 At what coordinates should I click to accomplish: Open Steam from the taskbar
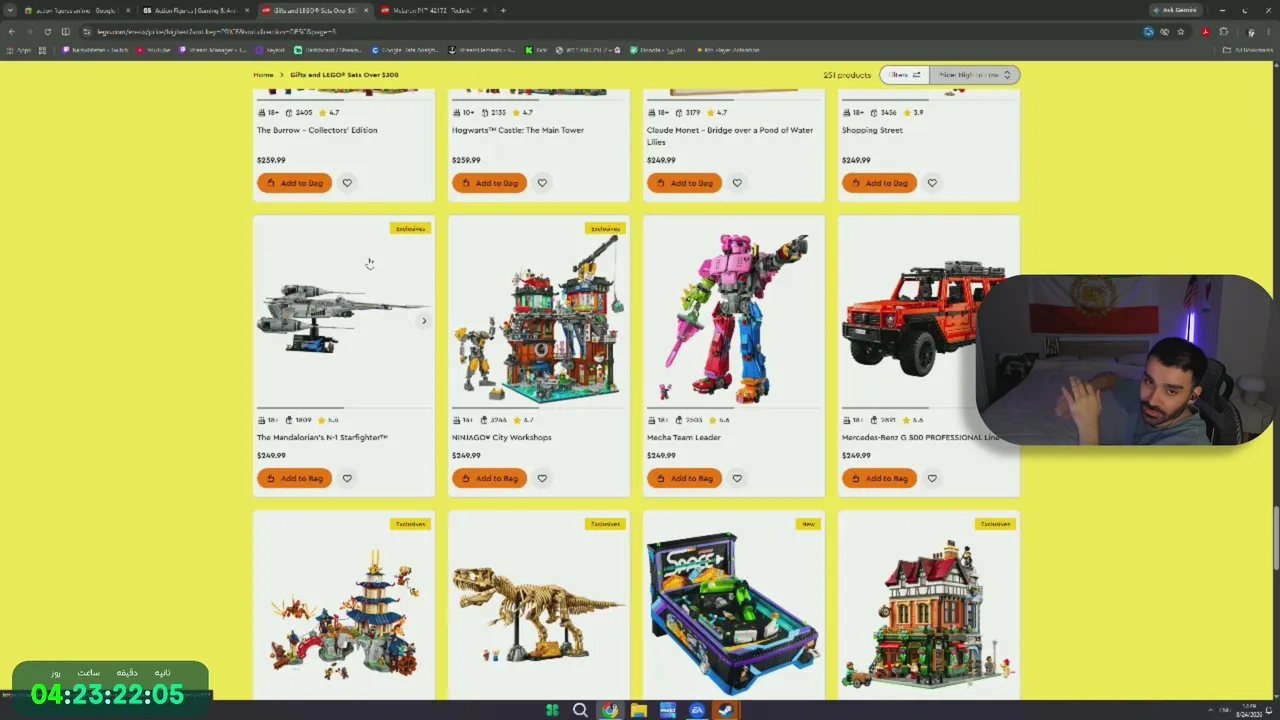726,710
